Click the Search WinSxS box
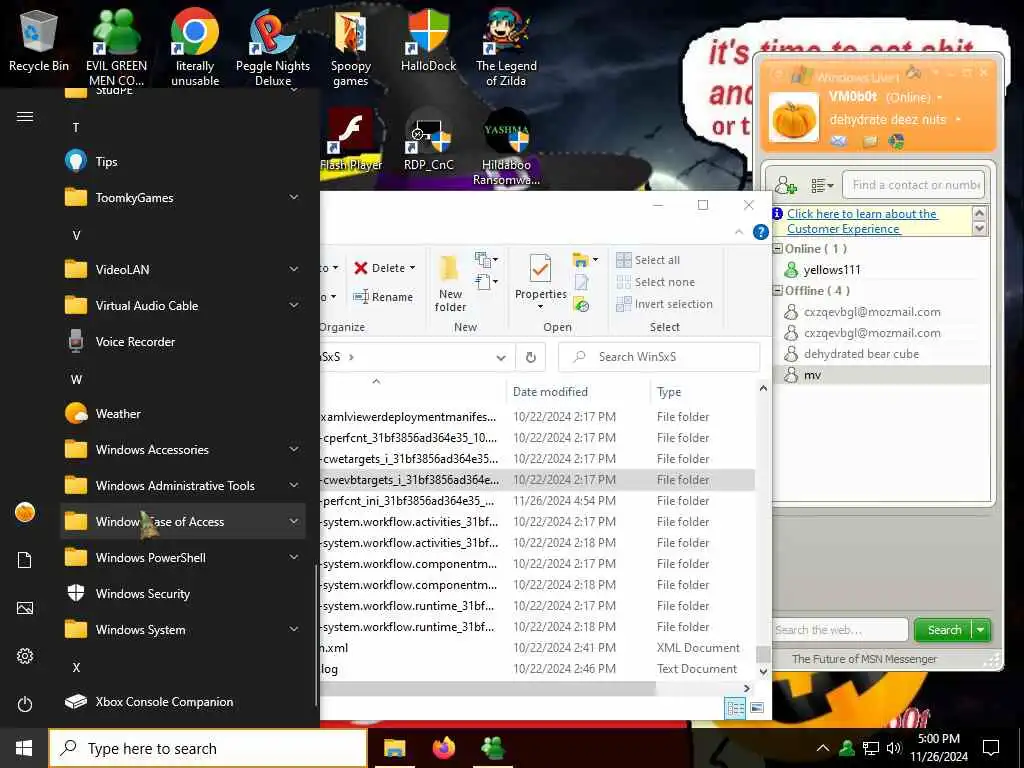Screen dimensions: 1024x768 (x=659, y=357)
